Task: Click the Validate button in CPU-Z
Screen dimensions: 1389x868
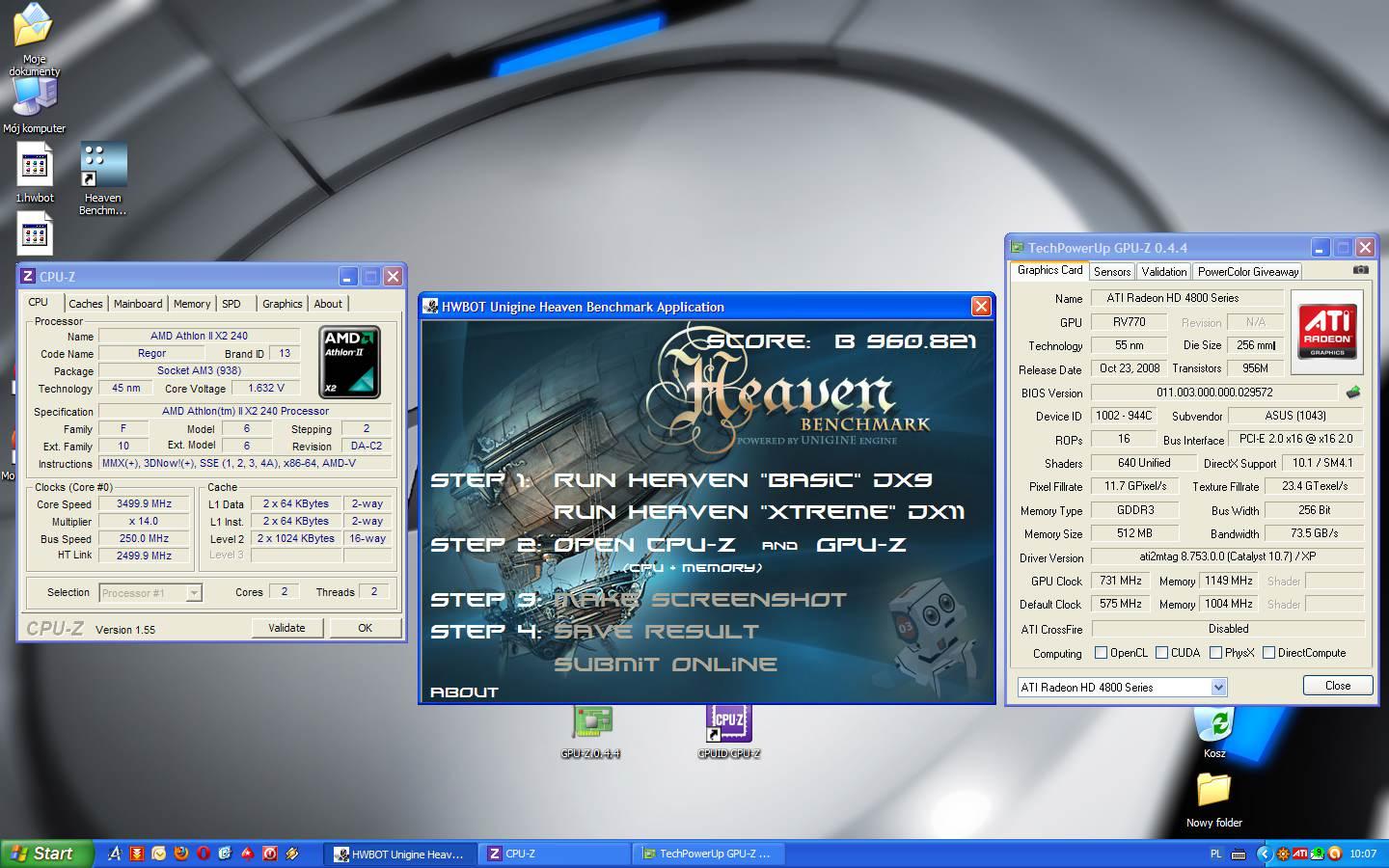Action: click(x=286, y=628)
